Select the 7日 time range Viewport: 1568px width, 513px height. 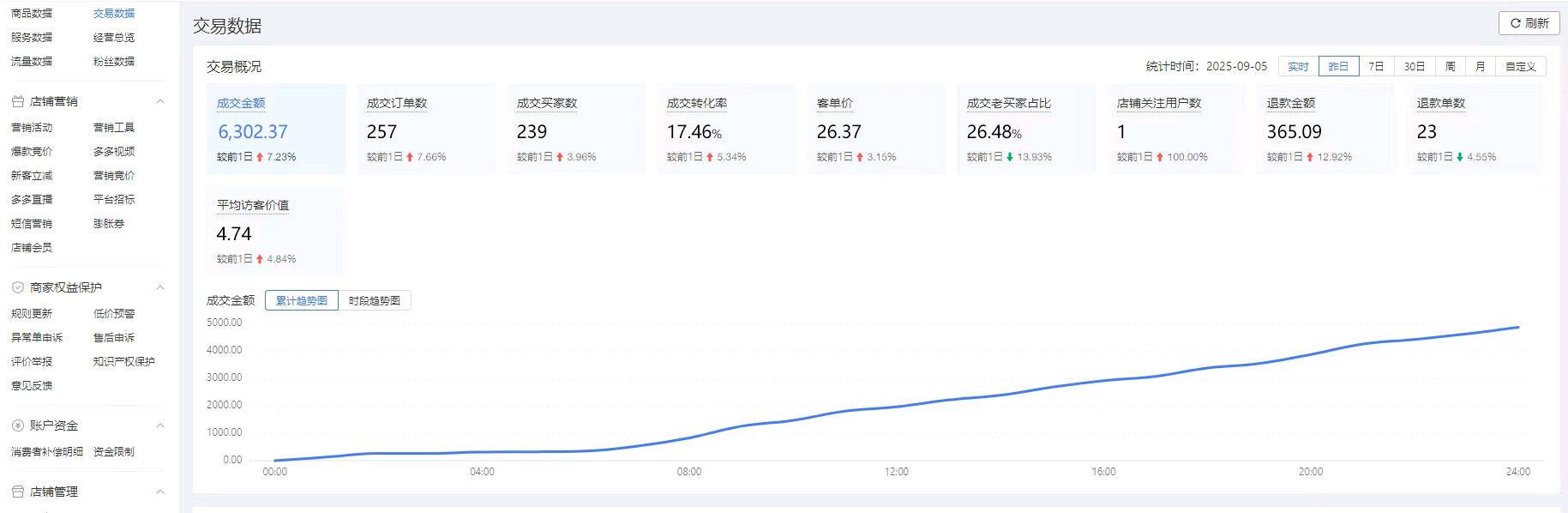point(1376,66)
